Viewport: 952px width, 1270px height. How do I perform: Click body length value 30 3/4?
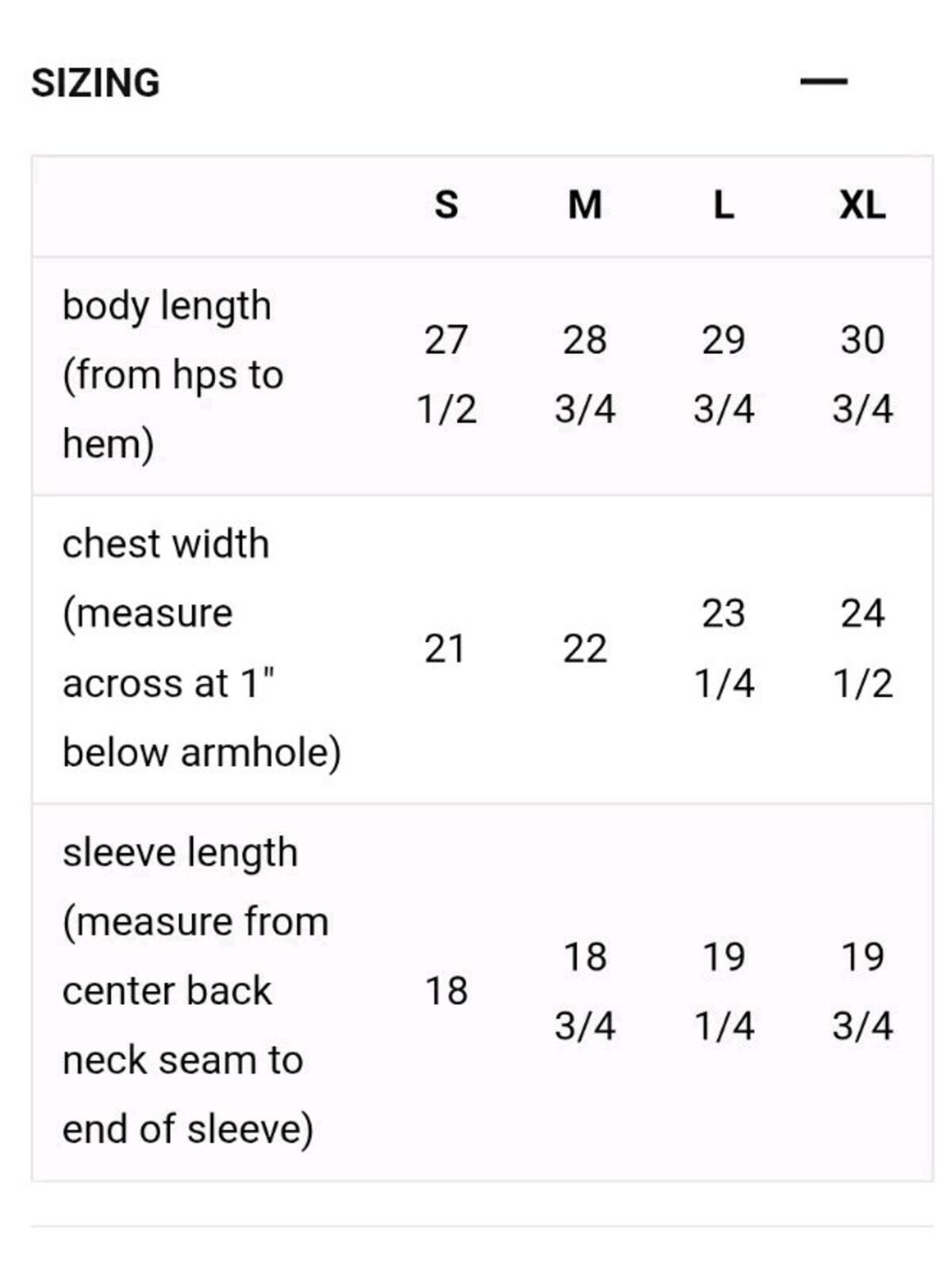click(x=862, y=375)
